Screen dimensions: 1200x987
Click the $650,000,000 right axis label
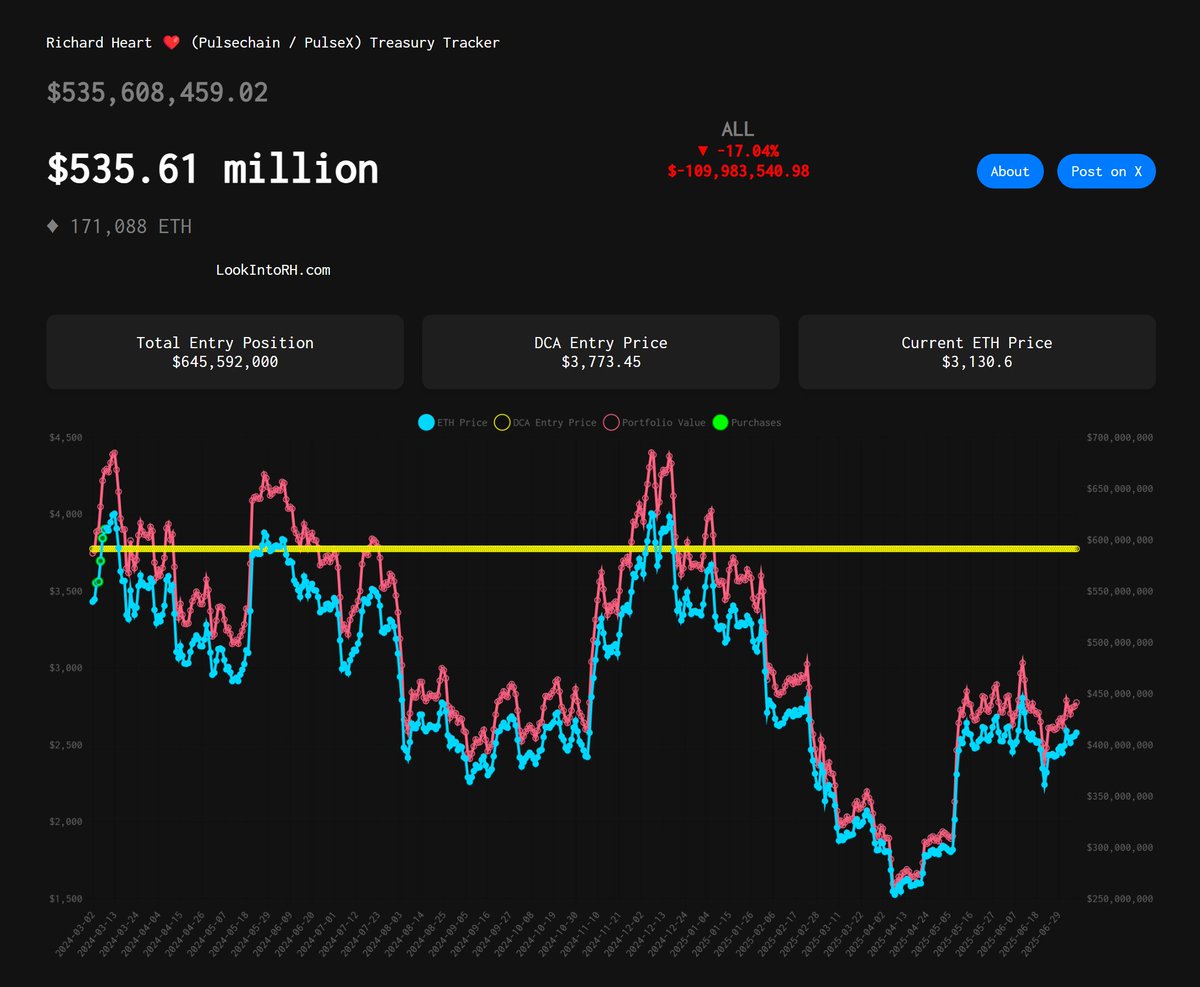pos(1119,489)
